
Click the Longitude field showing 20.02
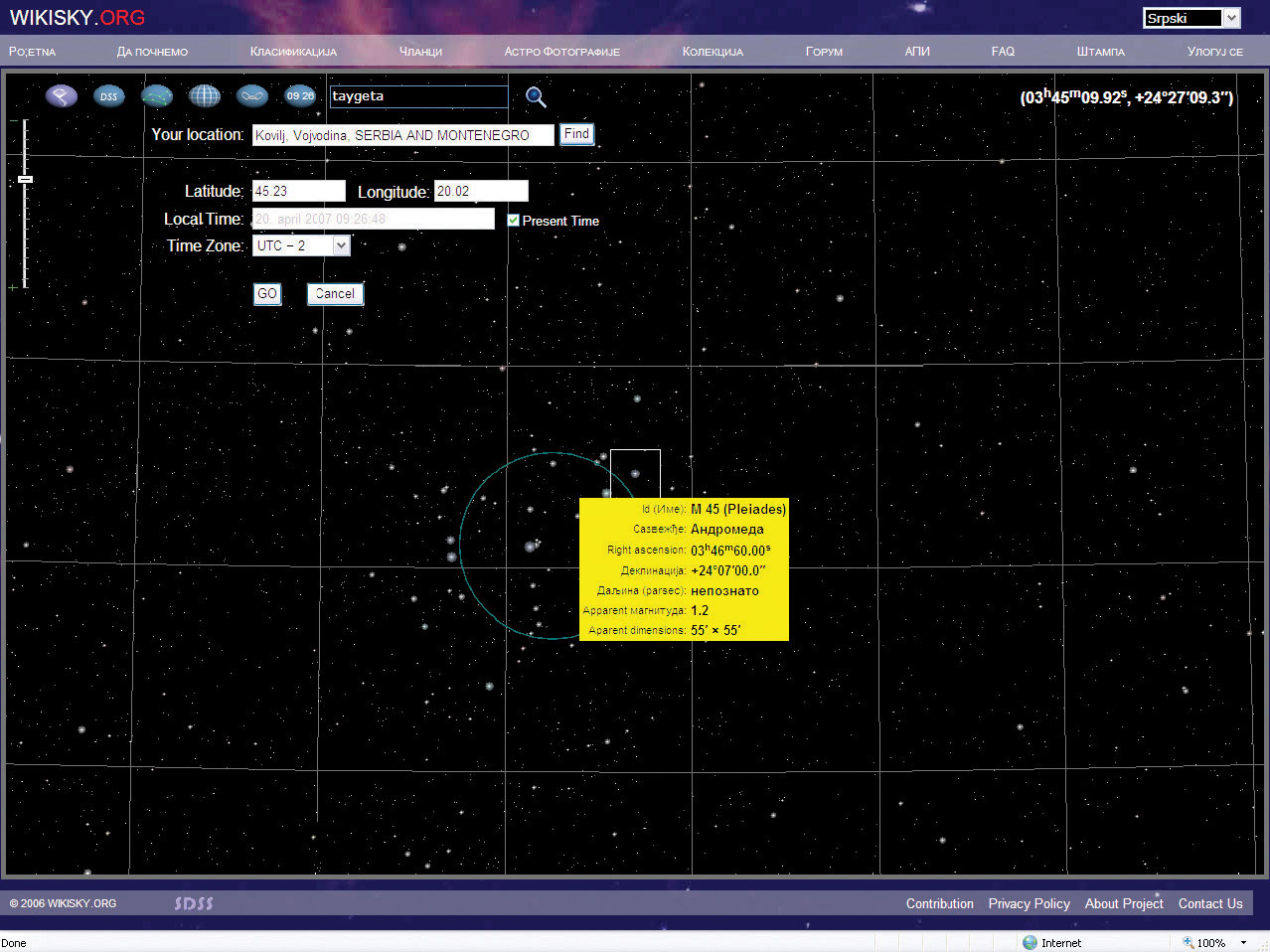[x=481, y=191]
